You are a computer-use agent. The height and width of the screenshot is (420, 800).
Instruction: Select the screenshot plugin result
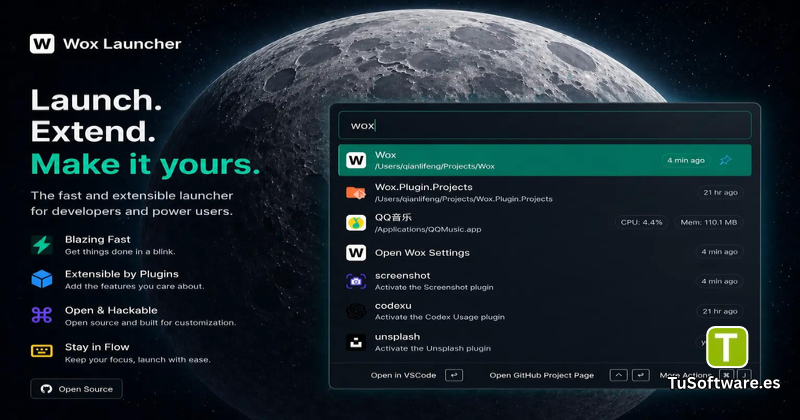(x=545, y=281)
